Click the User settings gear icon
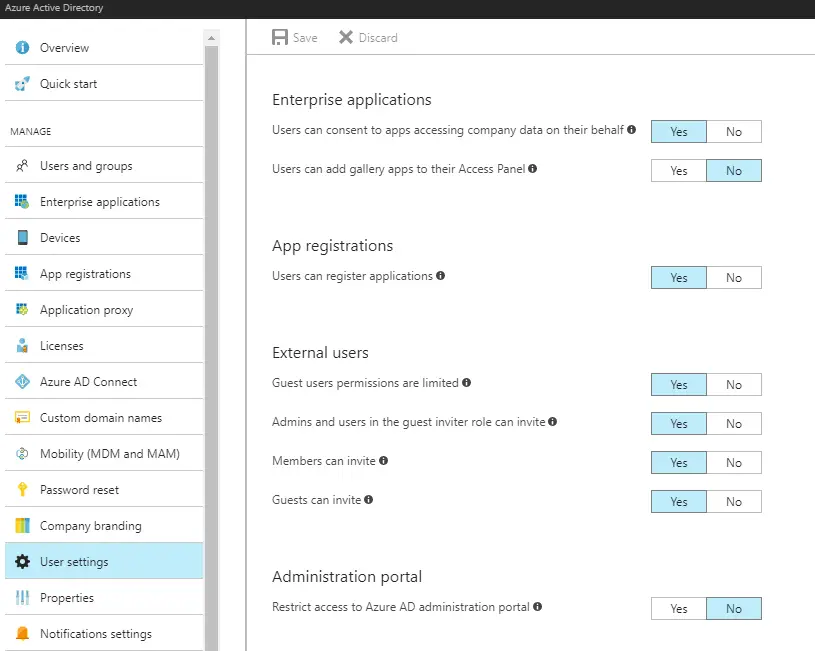Screen dimensions: 815x651 pyautogui.click(x=22, y=562)
